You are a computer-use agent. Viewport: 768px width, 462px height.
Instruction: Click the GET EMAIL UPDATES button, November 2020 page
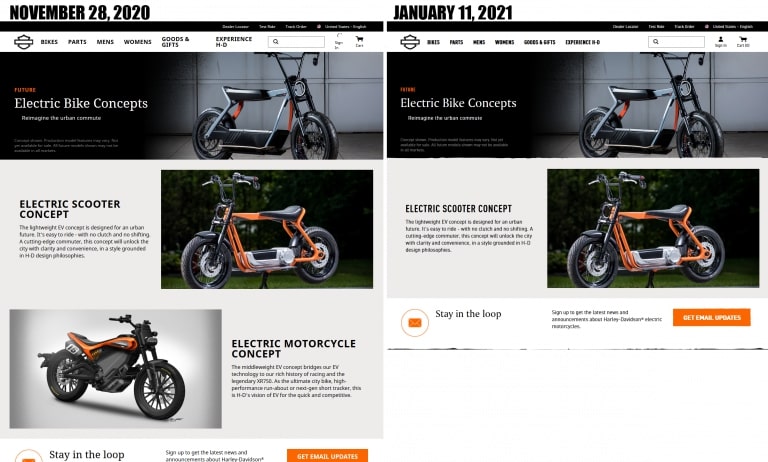pos(327,456)
